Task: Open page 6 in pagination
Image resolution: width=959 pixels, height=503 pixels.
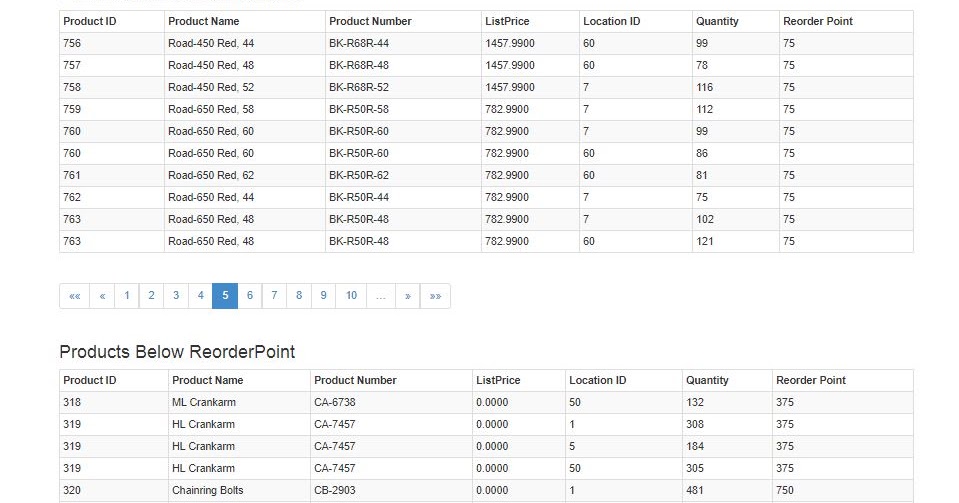Action: (x=250, y=296)
